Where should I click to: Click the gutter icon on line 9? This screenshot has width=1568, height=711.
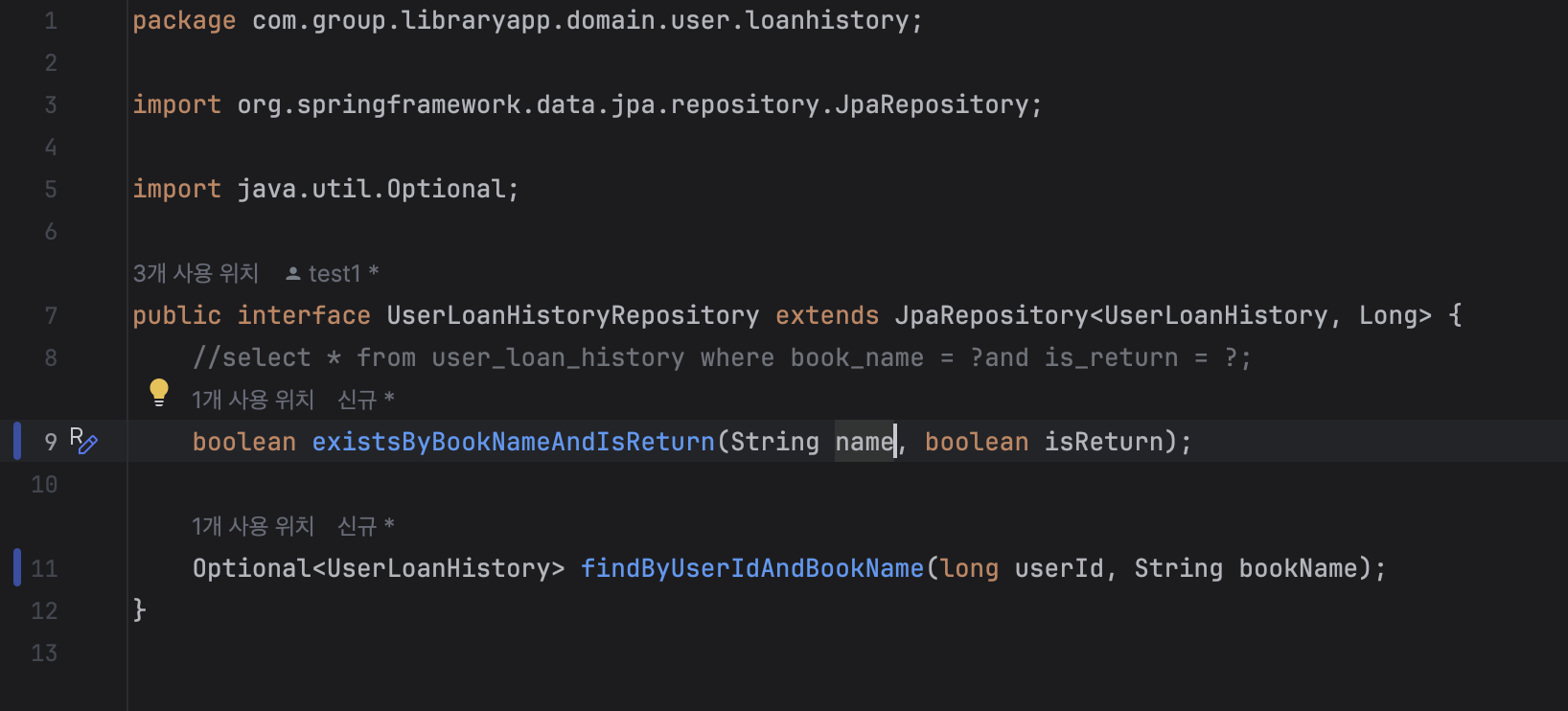[83, 441]
